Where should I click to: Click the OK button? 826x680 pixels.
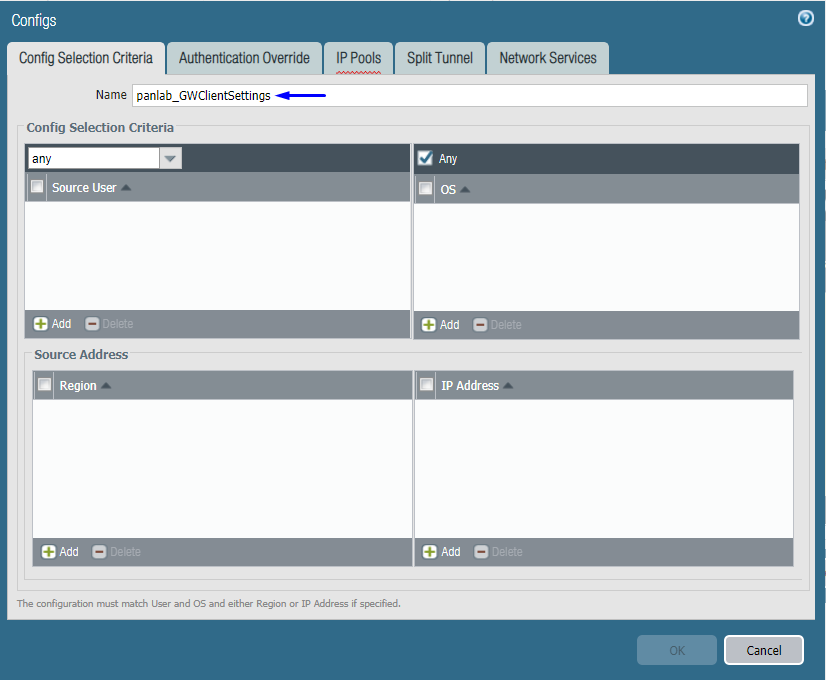[x=676, y=650]
